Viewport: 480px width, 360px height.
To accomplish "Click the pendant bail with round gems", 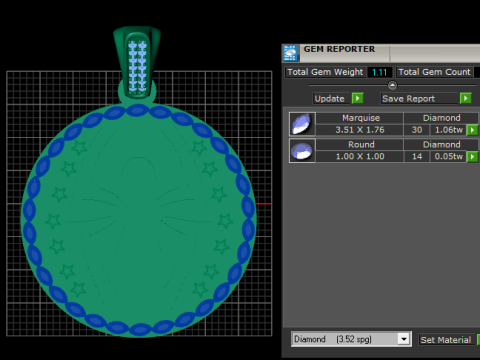I will [x=137, y=62].
